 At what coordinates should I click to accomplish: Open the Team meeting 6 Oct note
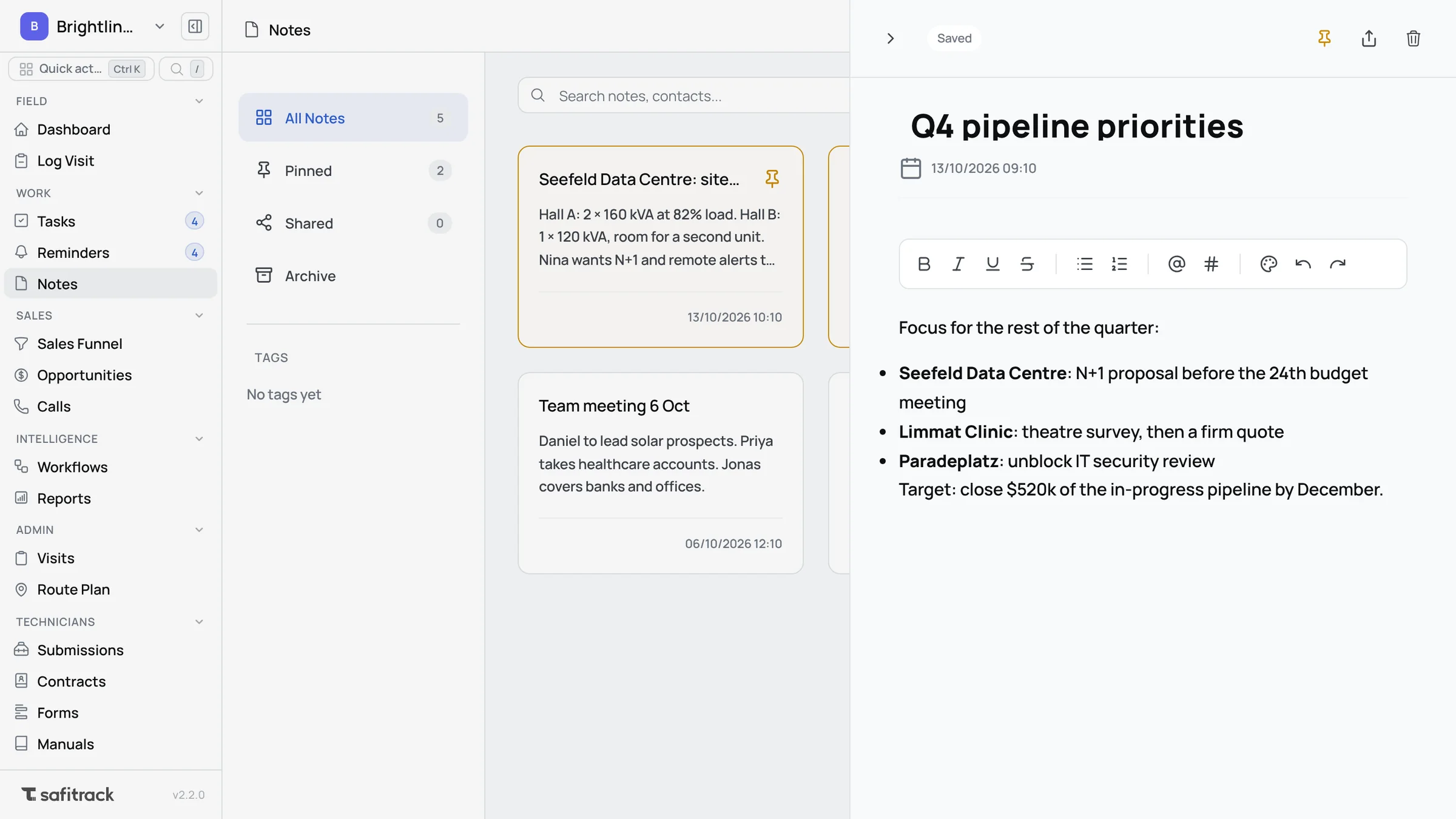coord(661,473)
